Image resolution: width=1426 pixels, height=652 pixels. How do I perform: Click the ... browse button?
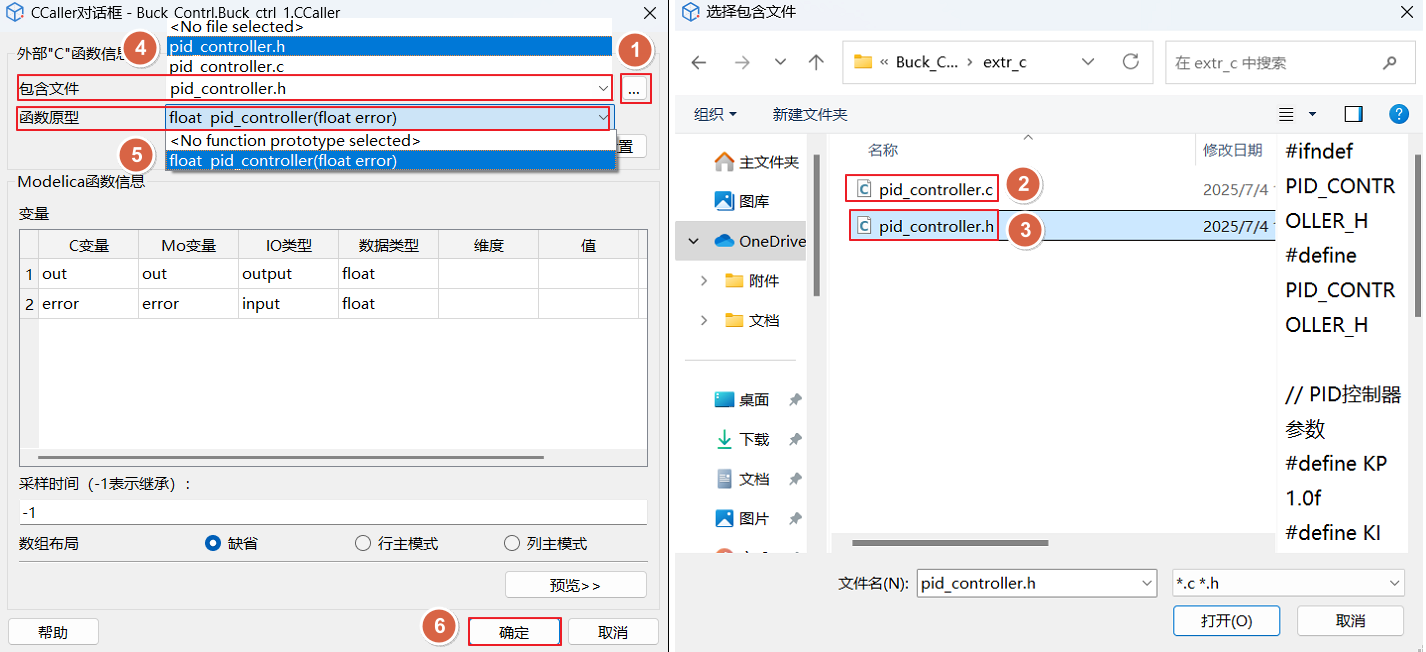[634, 89]
